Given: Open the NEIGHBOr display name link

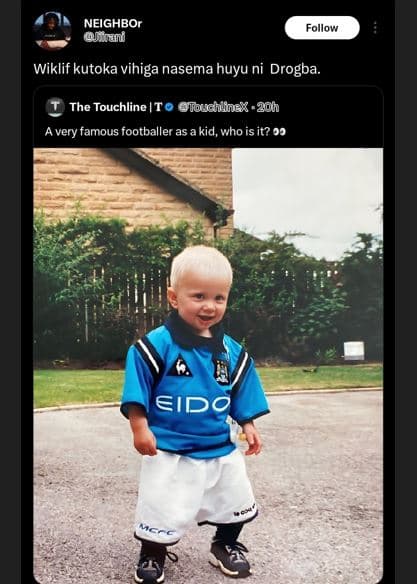Looking at the screenshot, I should (113, 23).
